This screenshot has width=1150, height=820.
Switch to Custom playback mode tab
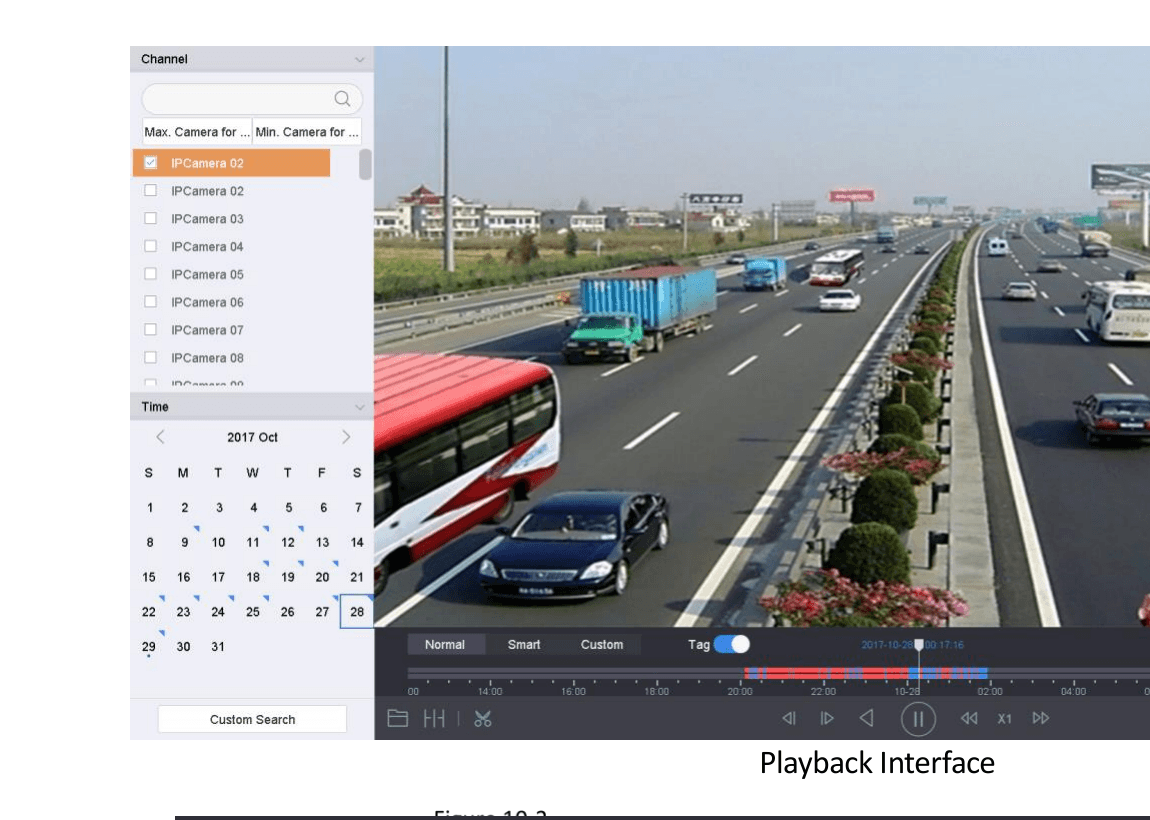(x=602, y=645)
